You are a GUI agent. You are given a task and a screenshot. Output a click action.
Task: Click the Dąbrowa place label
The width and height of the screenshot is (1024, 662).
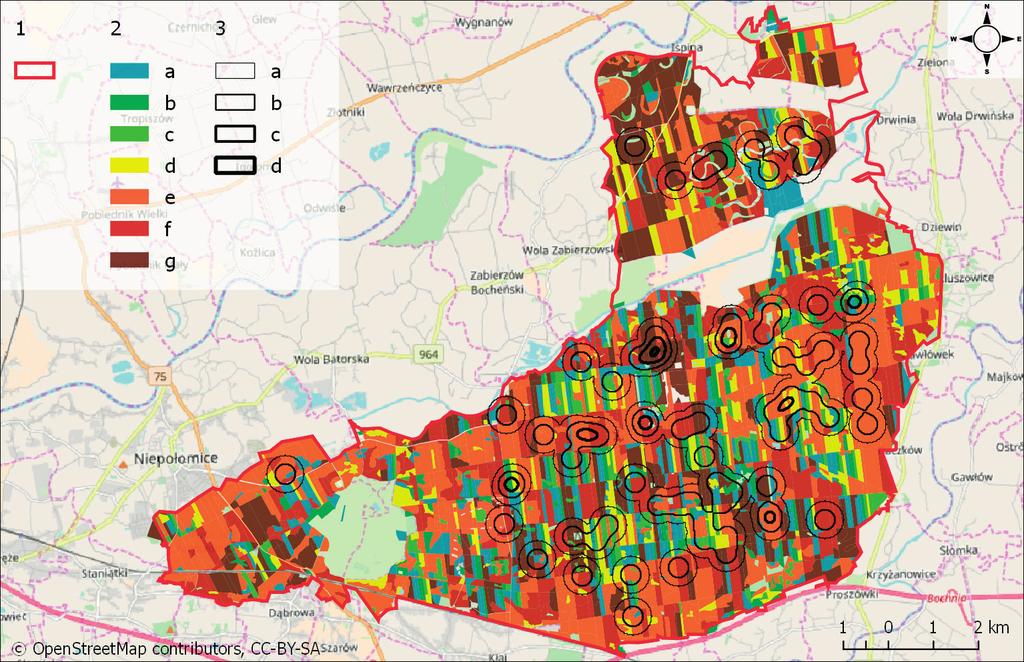tap(291, 613)
